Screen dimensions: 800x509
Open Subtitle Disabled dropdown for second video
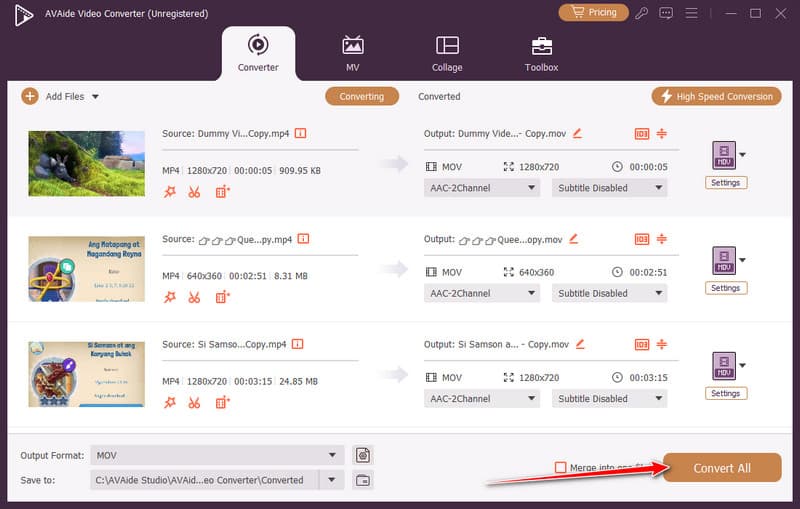pos(659,293)
